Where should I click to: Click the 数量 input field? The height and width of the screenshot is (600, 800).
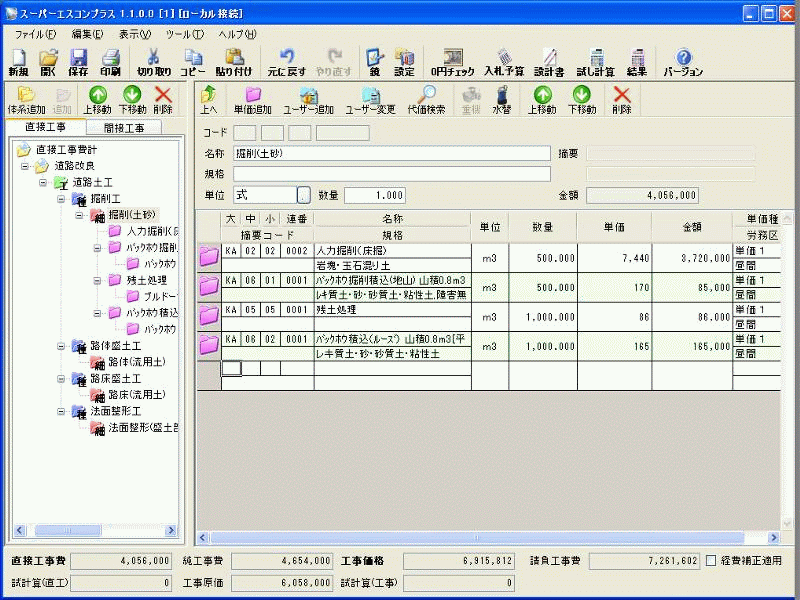375,195
